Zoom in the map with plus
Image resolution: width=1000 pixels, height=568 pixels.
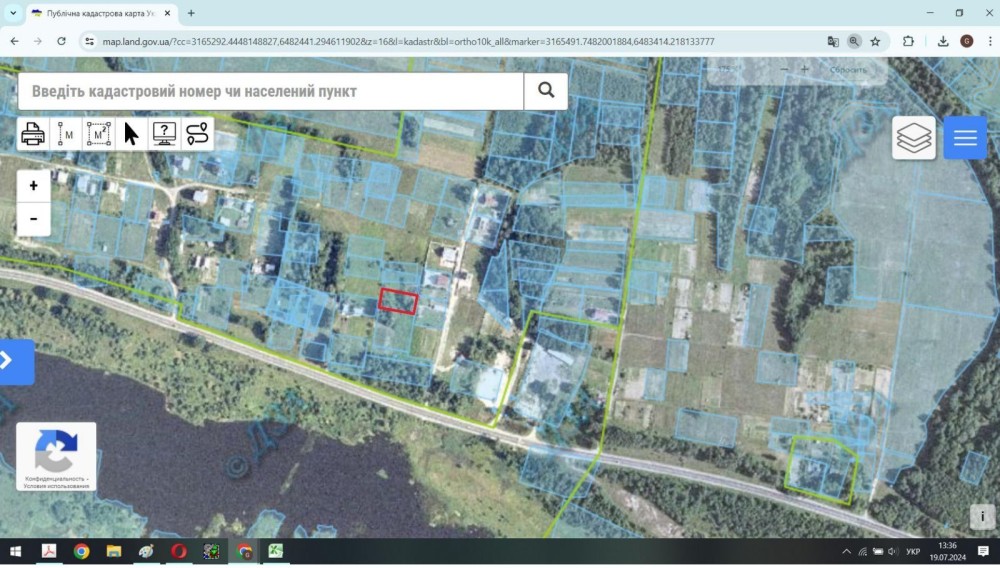click(34, 186)
